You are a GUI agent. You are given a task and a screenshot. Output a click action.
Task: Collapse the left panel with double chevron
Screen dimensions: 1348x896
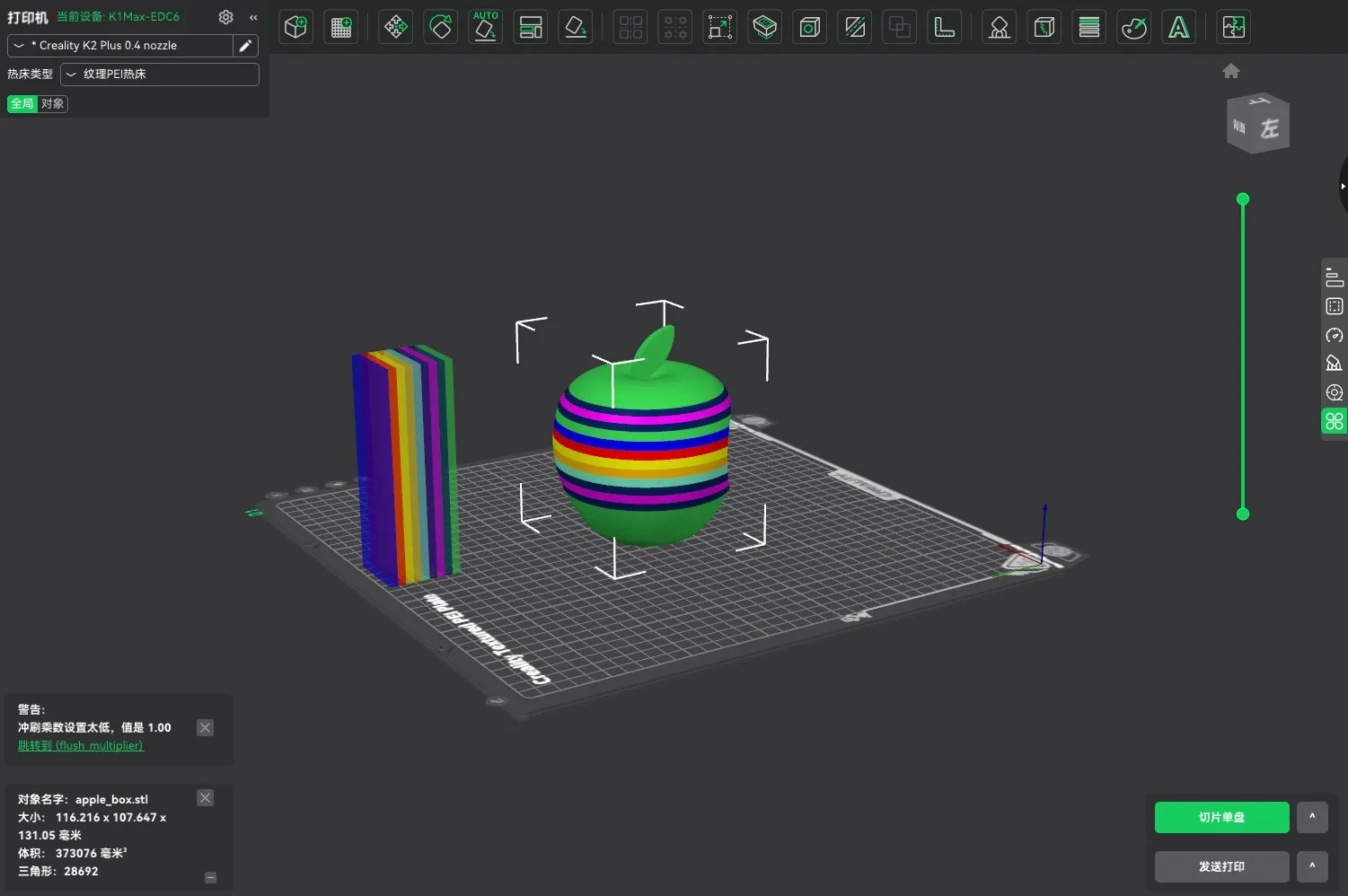pos(254,17)
